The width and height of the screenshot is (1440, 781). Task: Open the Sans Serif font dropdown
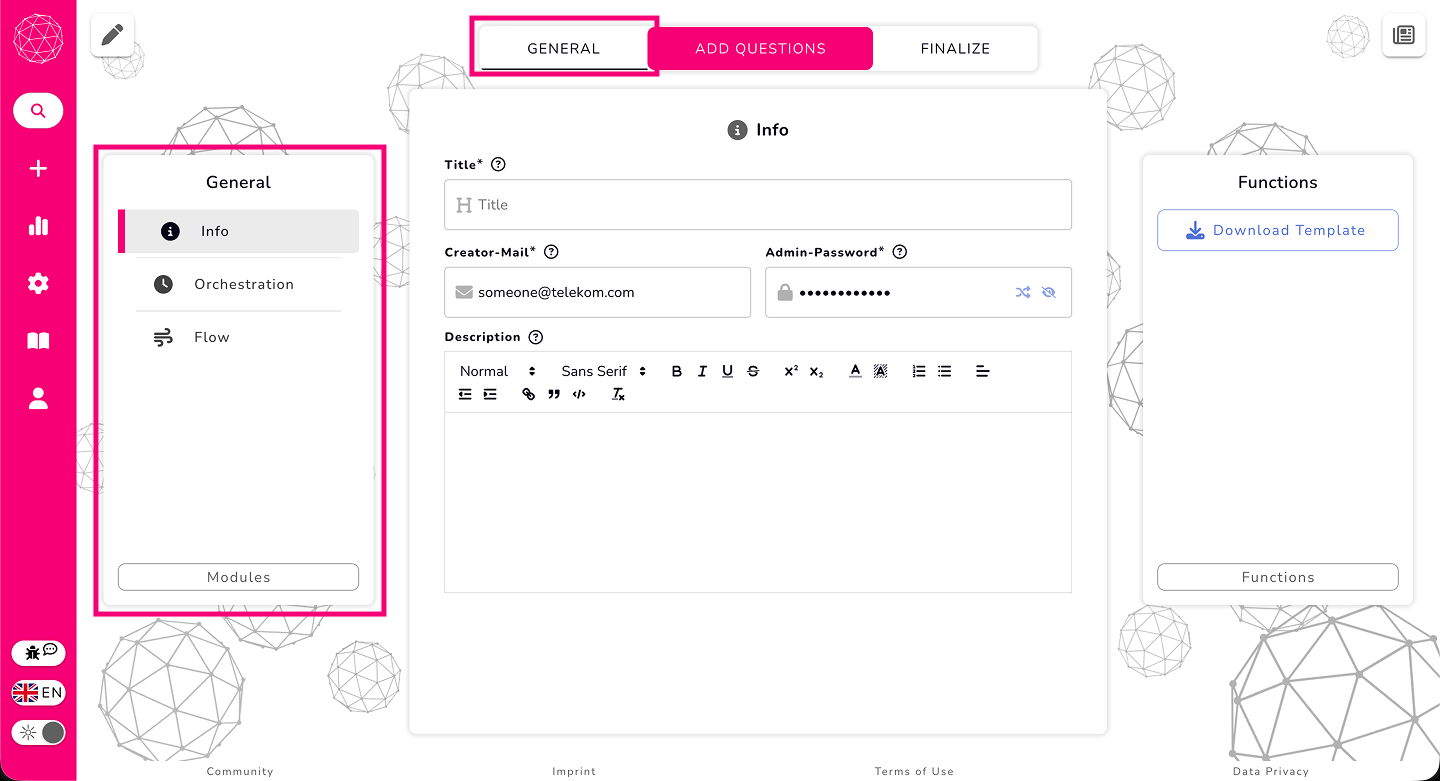click(603, 371)
